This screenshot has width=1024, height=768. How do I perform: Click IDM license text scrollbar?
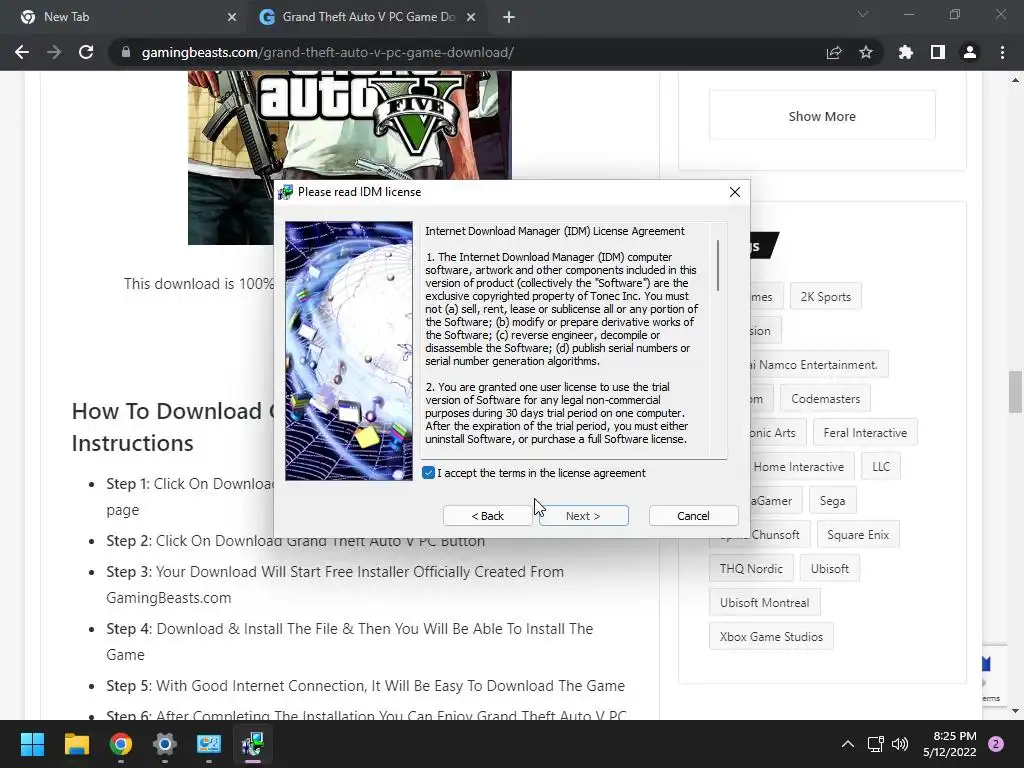point(718,266)
